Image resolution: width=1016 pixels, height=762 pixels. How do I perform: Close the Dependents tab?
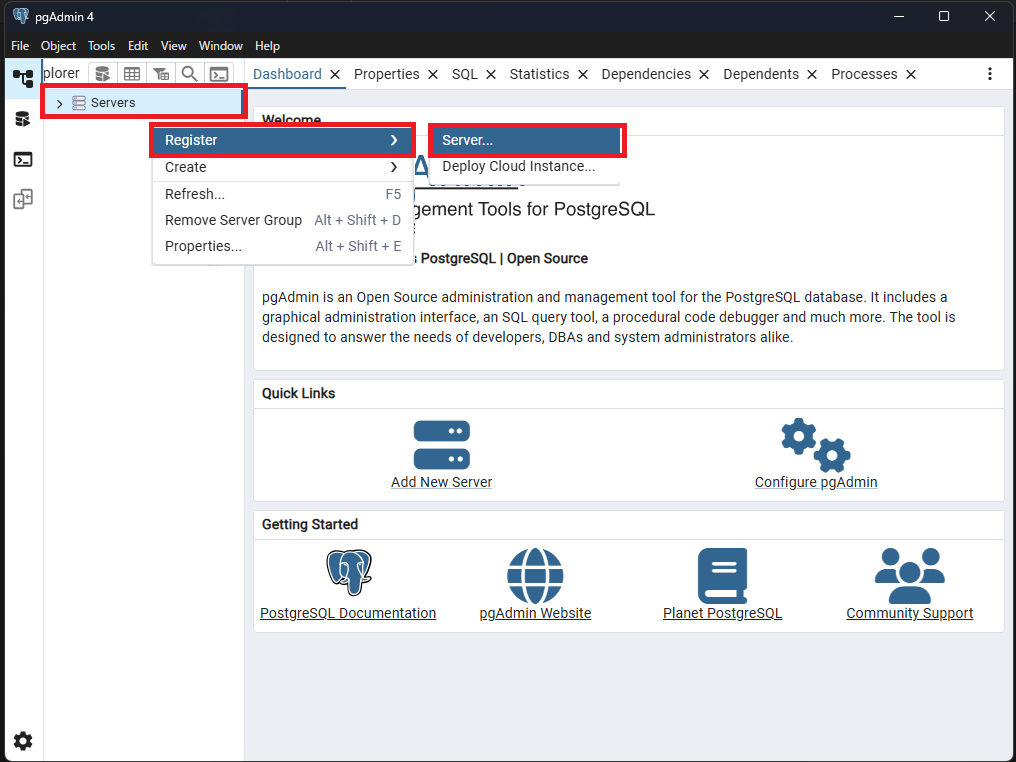(812, 75)
